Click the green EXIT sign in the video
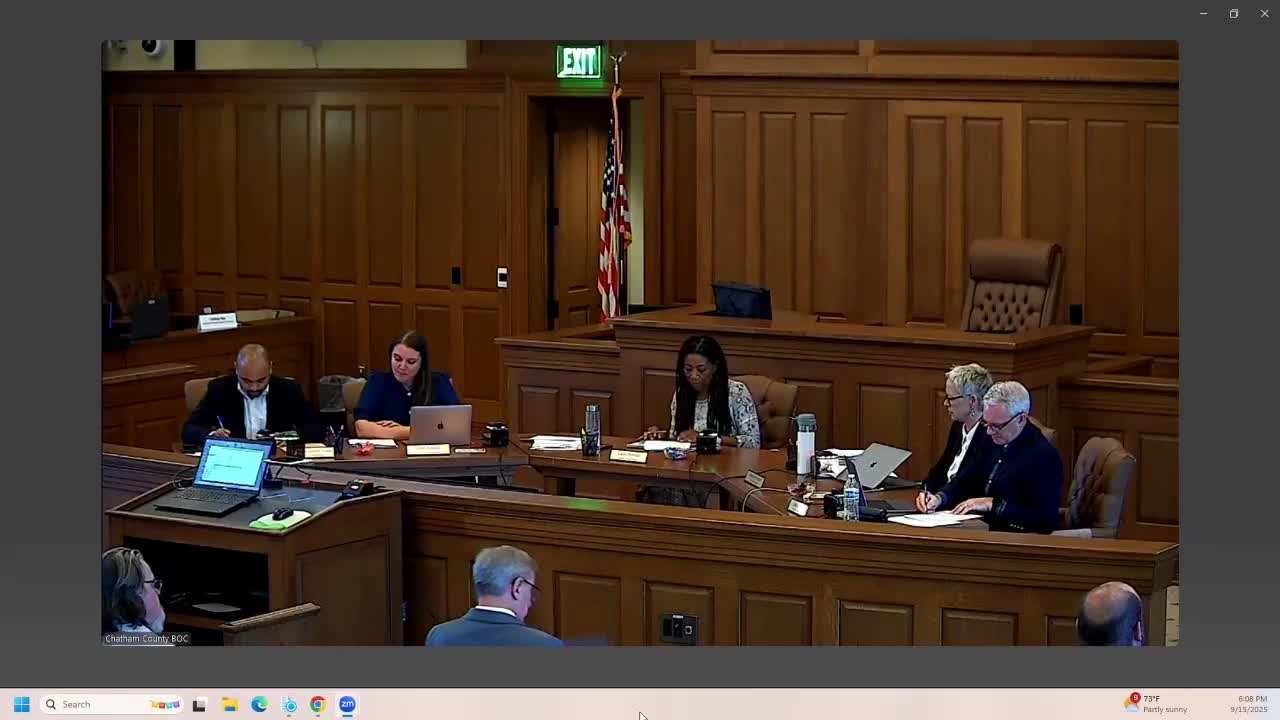1280x720 pixels. pos(578,62)
